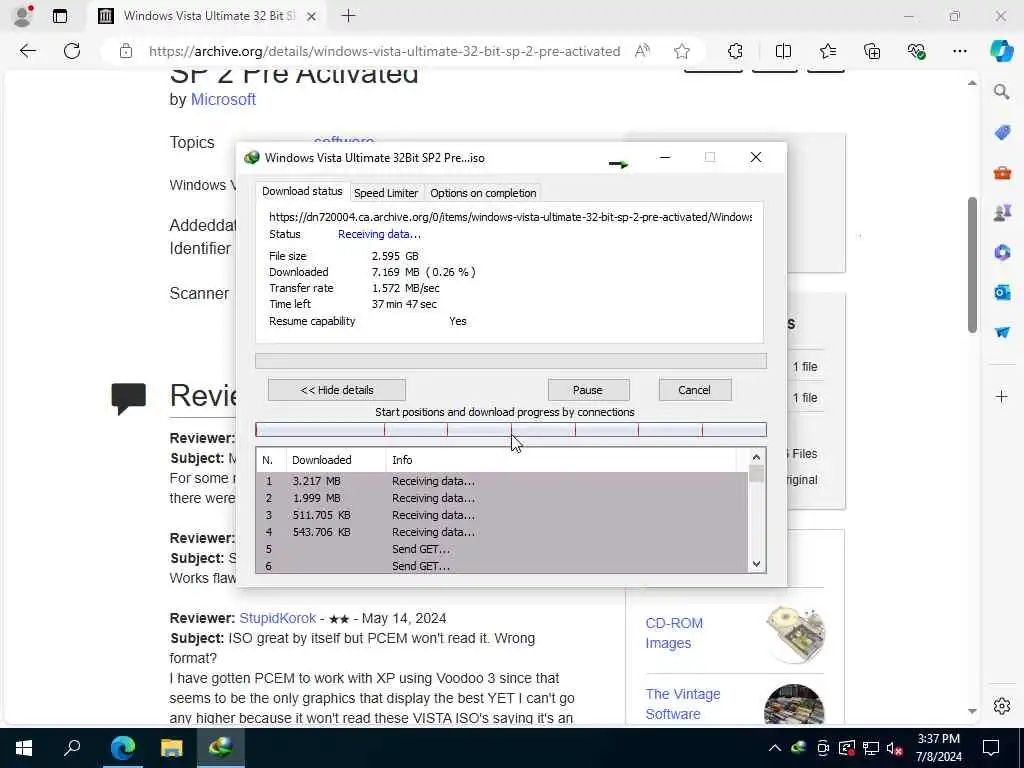This screenshot has width=1024, height=768.
Task: Click Internet Download Manager taskbar icon
Action: [x=221, y=748]
